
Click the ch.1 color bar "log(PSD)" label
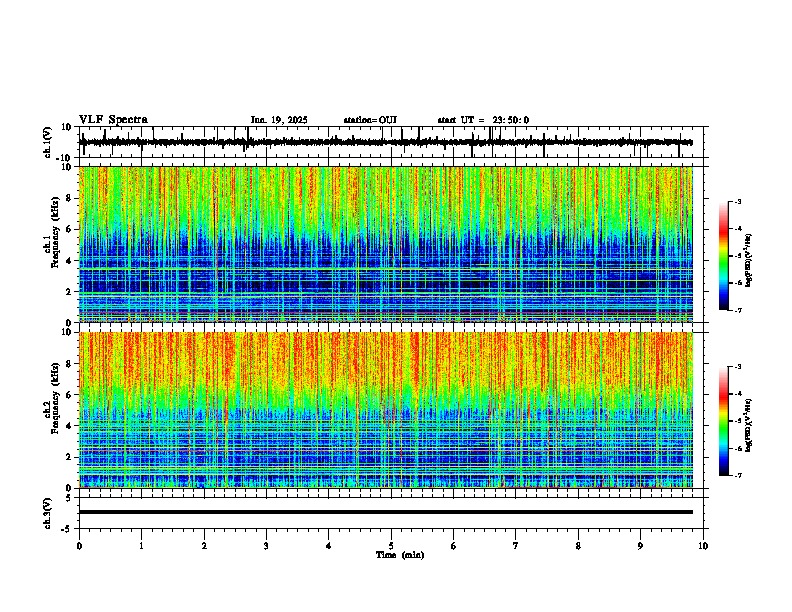749,260
